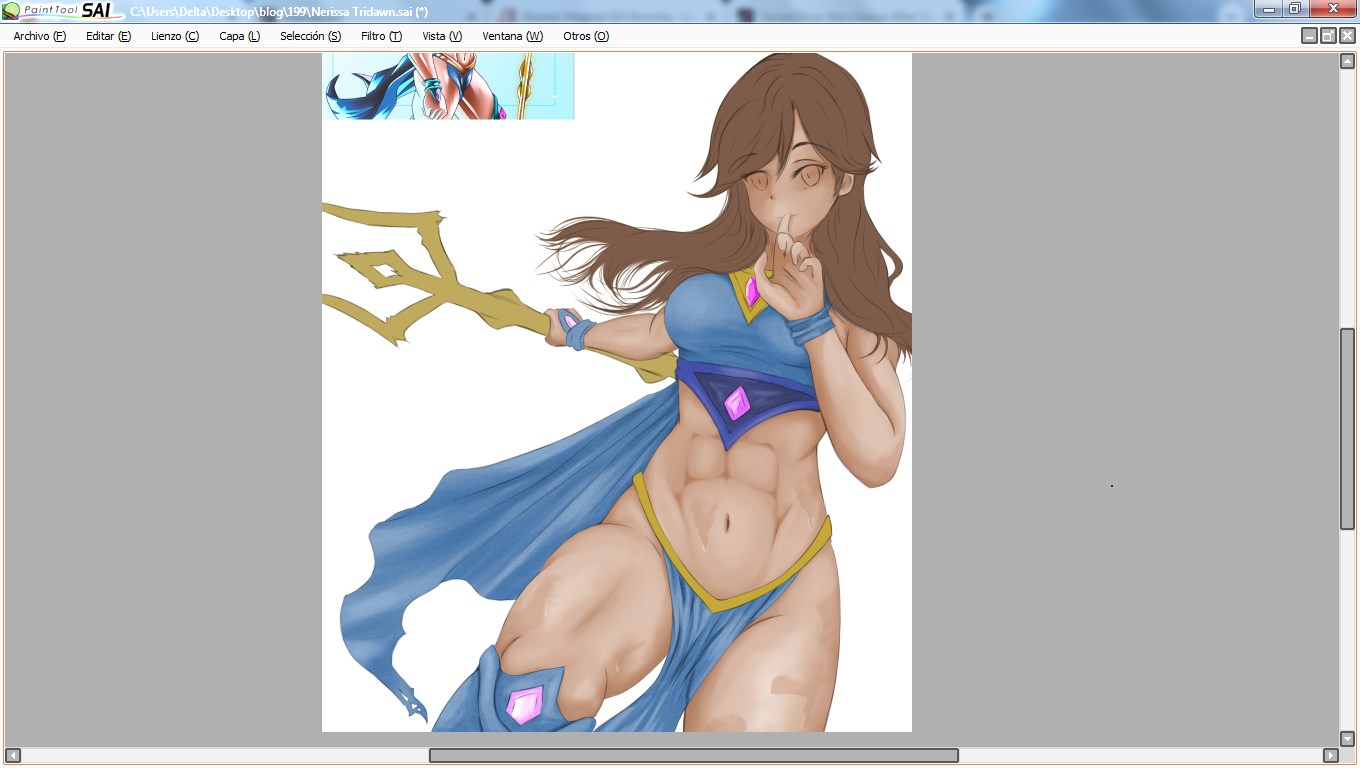The height and width of the screenshot is (768, 1360).
Task: Restore the document window inside SAI
Action: tap(1328, 36)
